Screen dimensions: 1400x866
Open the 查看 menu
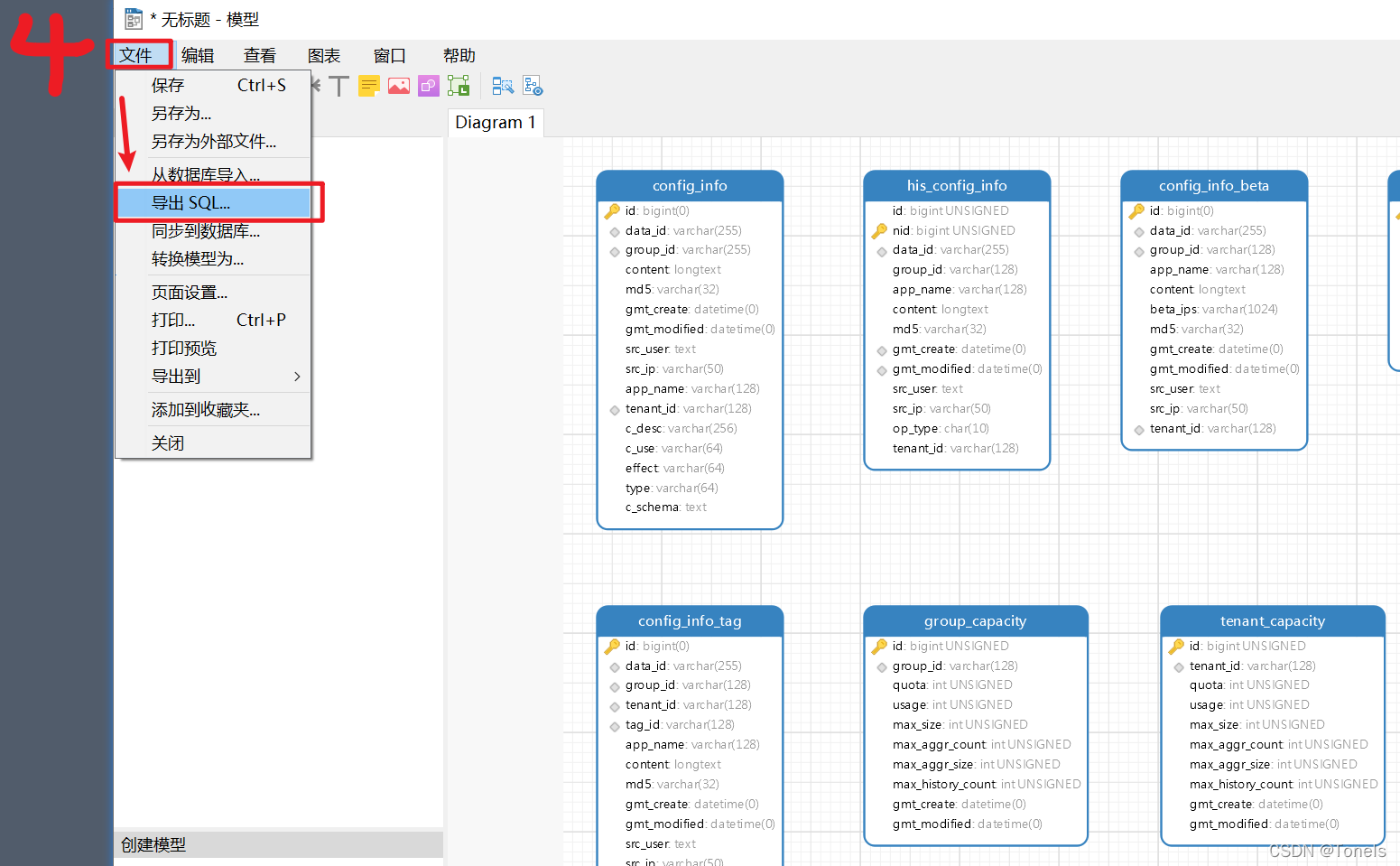point(259,55)
